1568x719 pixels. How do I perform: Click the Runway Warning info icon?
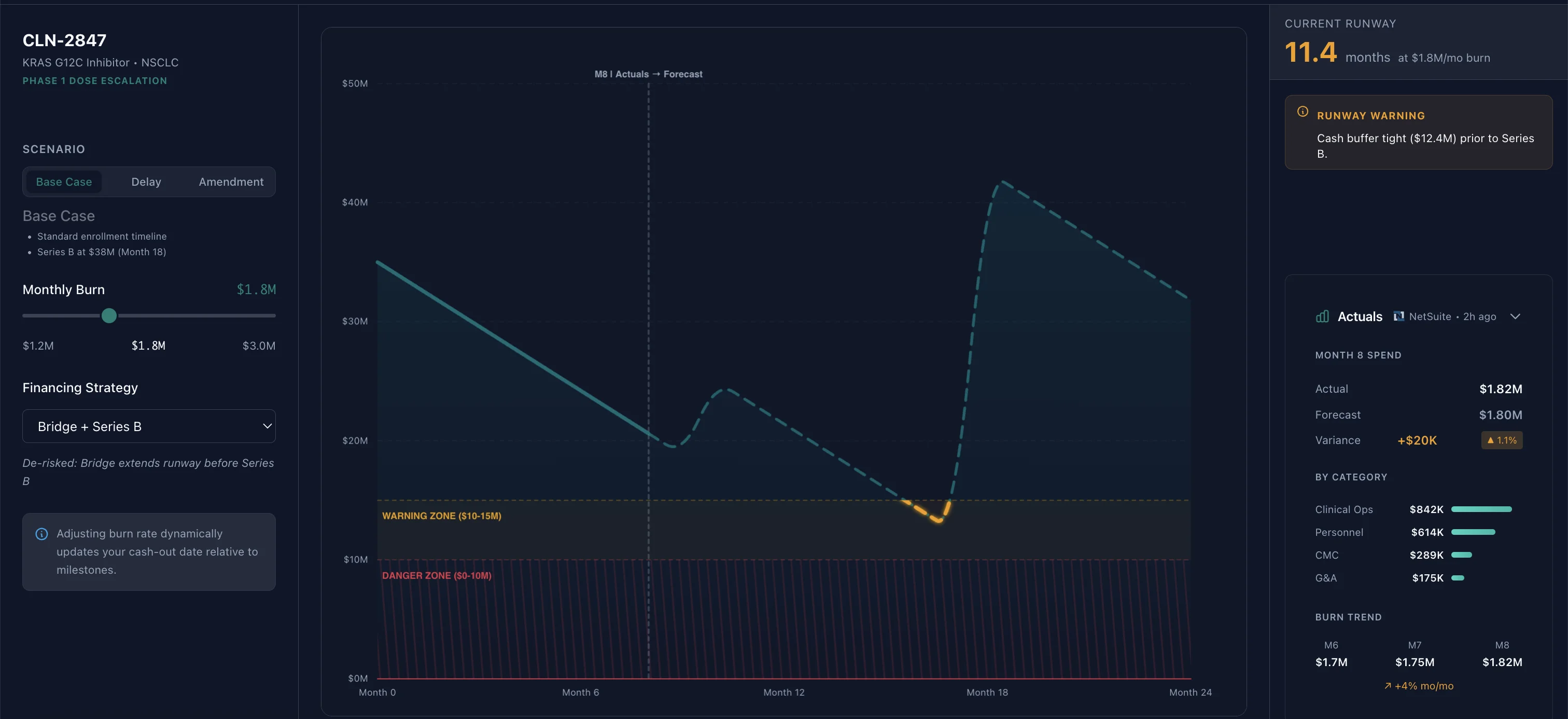tap(1303, 111)
